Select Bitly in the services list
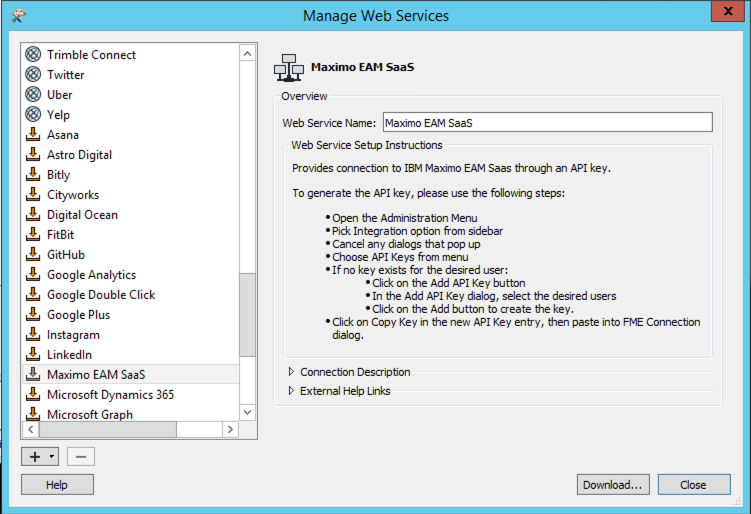 tap(58, 175)
